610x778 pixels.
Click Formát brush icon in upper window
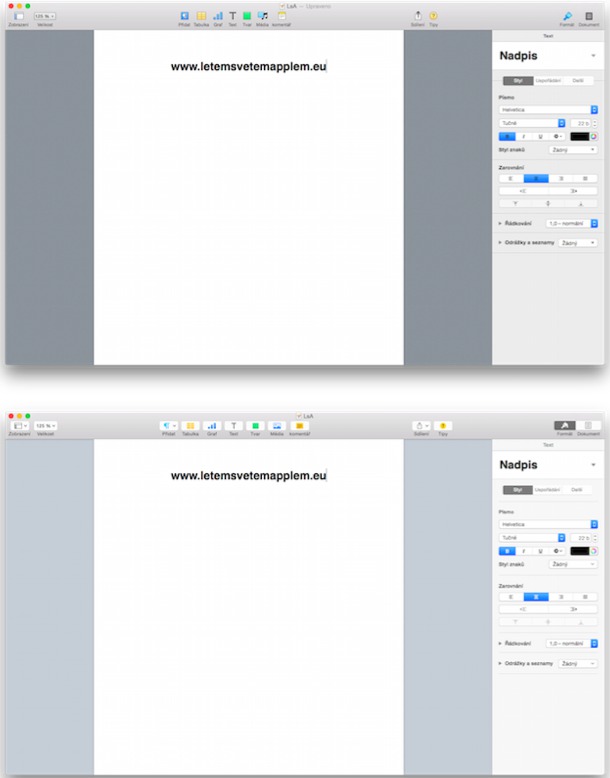pyautogui.click(x=567, y=16)
